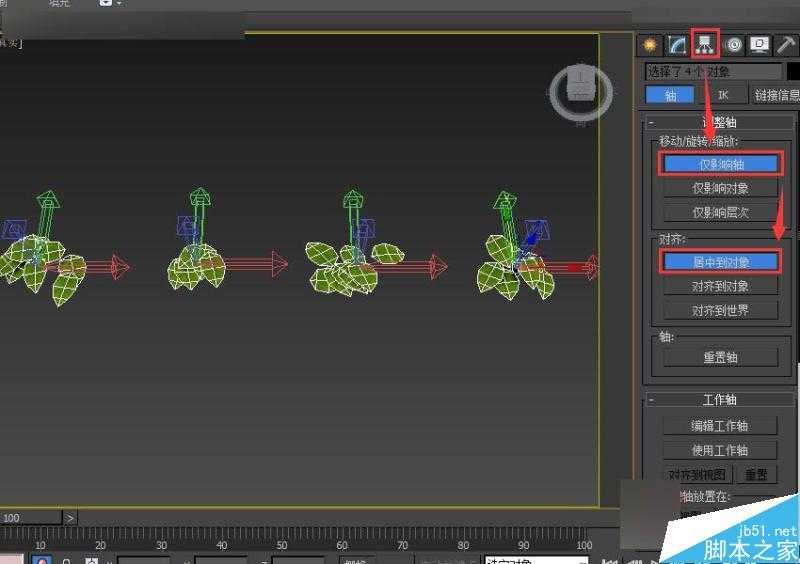This screenshot has height=564, width=800.
Task: Collapse the 调整轴 rollout
Action: pos(719,123)
